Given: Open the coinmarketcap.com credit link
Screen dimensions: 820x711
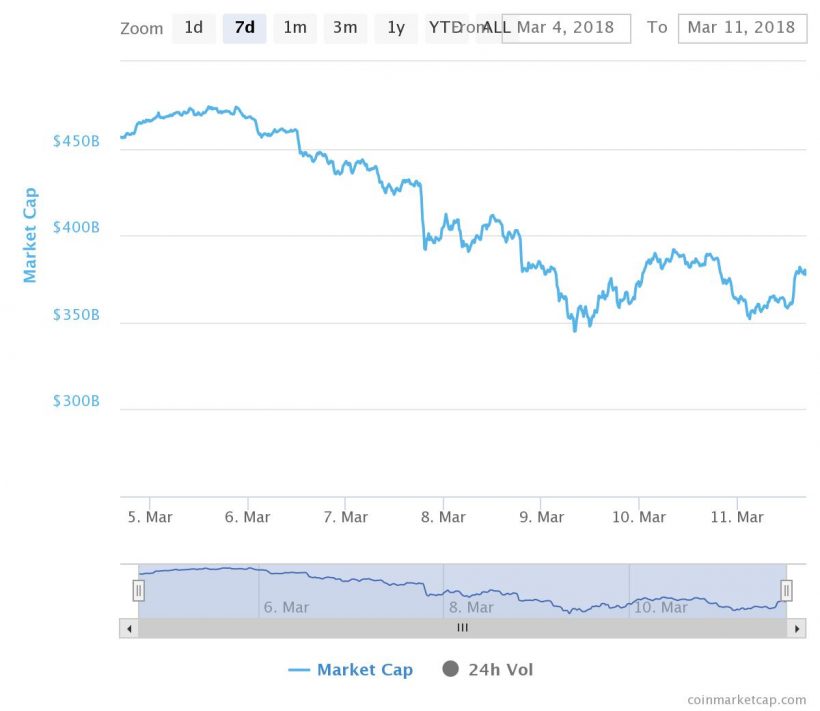Looking at the screenshot, I should tap(746, 700).
